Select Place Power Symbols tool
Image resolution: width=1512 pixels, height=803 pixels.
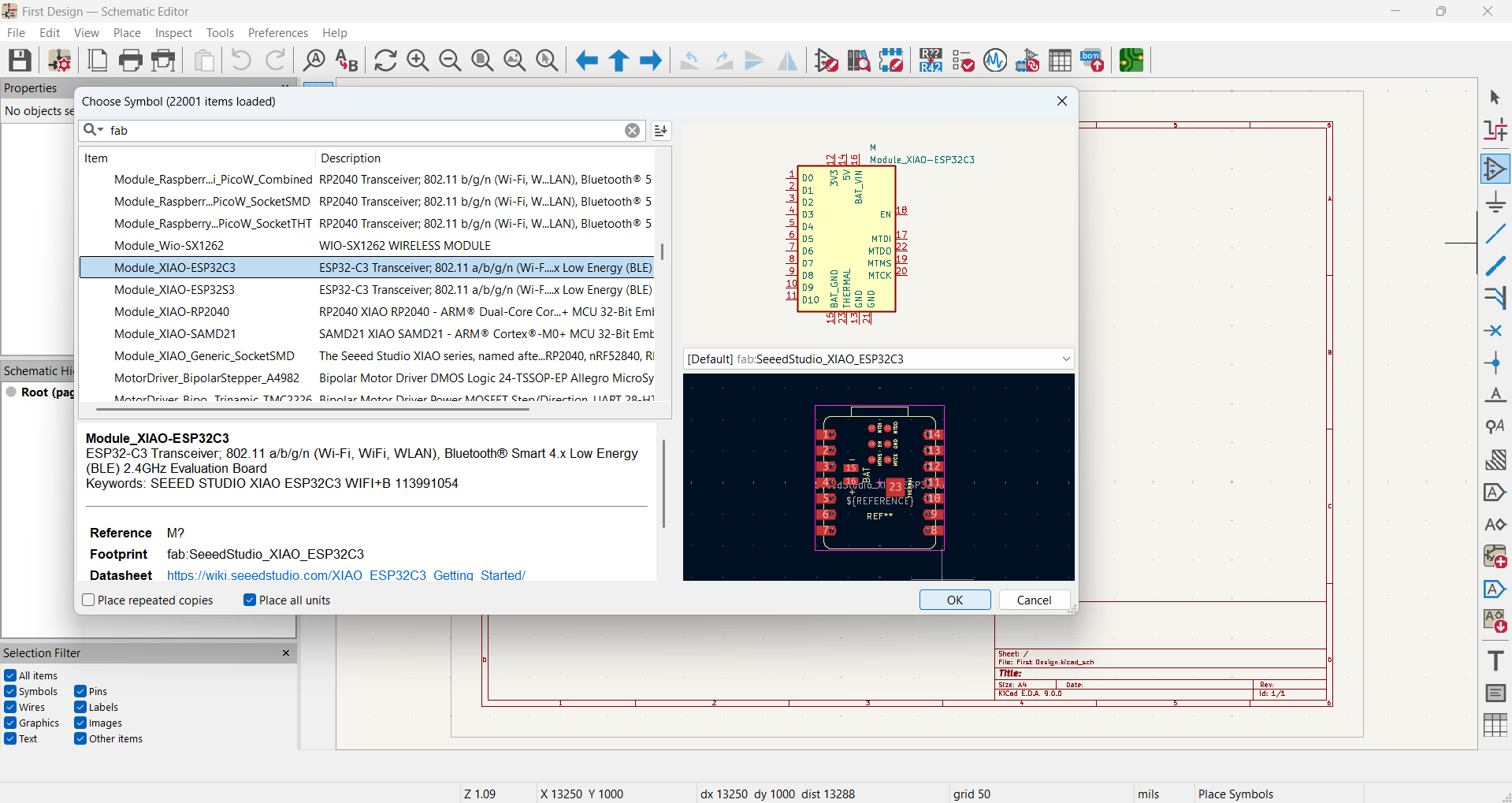tap(1495, 202)
